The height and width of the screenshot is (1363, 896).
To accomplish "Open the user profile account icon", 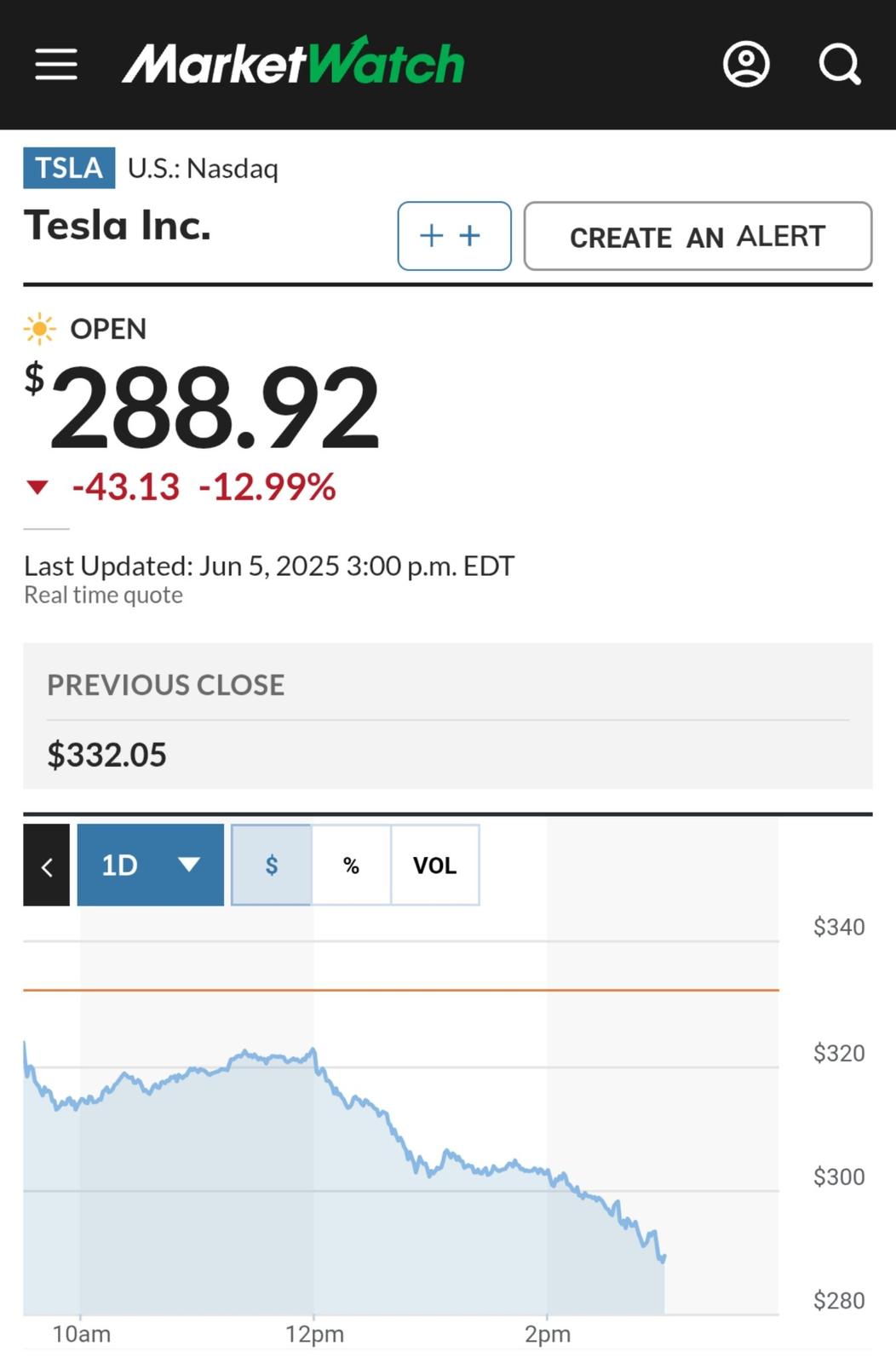I will point(746,65).
